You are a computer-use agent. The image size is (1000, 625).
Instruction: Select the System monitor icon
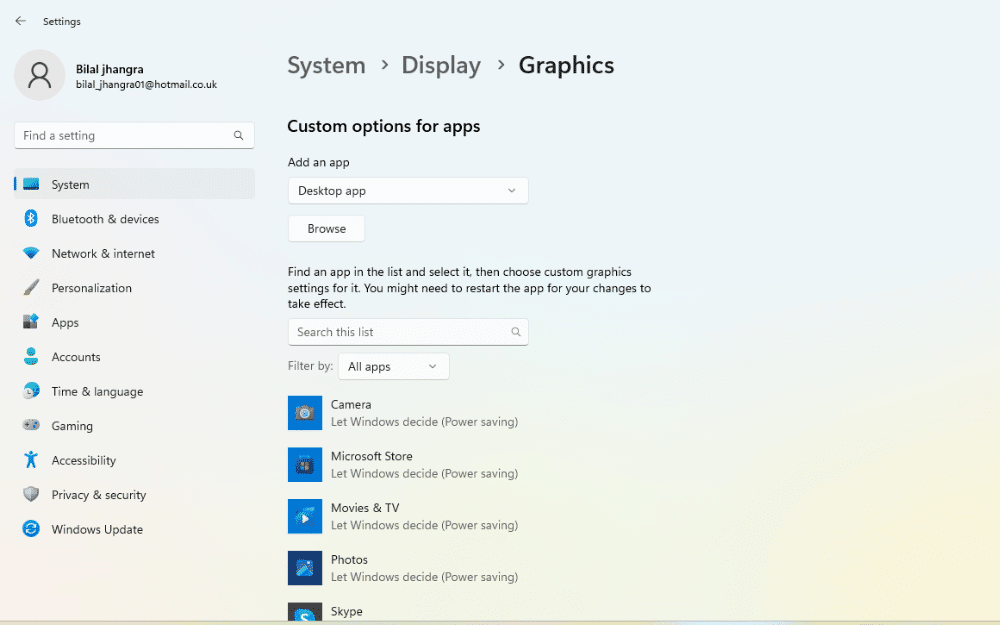point(31,184)
